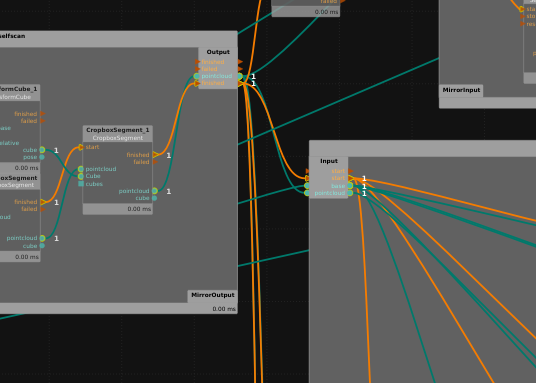The image size is (536, 383).
Task: Click the 0.00 ms timing bar of CropboxSegment_1
Action: [118, 209]
